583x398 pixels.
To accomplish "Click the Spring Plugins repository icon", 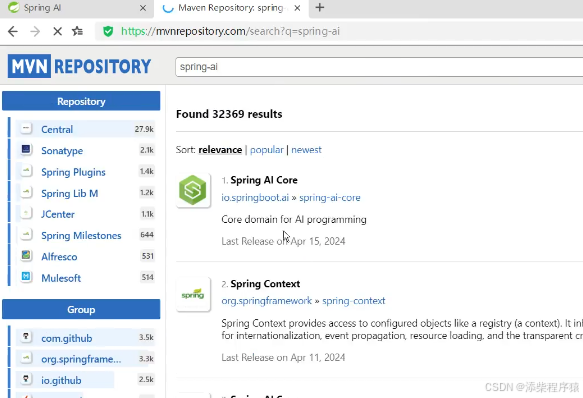I will (x=26, y=171).
